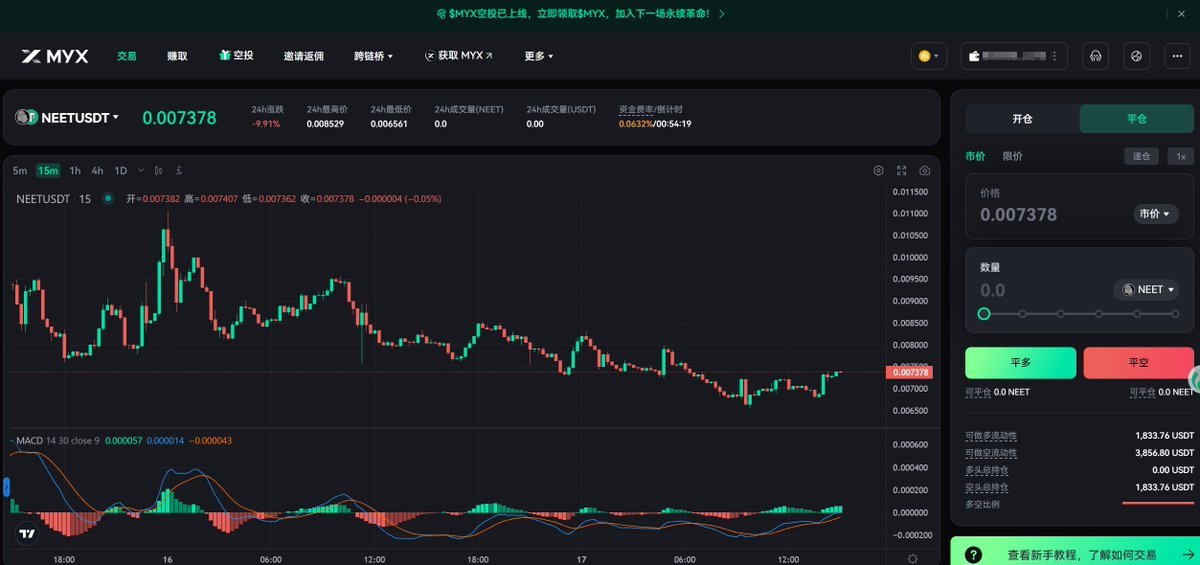Click the question mark help icon

click(x=973, y=554)
